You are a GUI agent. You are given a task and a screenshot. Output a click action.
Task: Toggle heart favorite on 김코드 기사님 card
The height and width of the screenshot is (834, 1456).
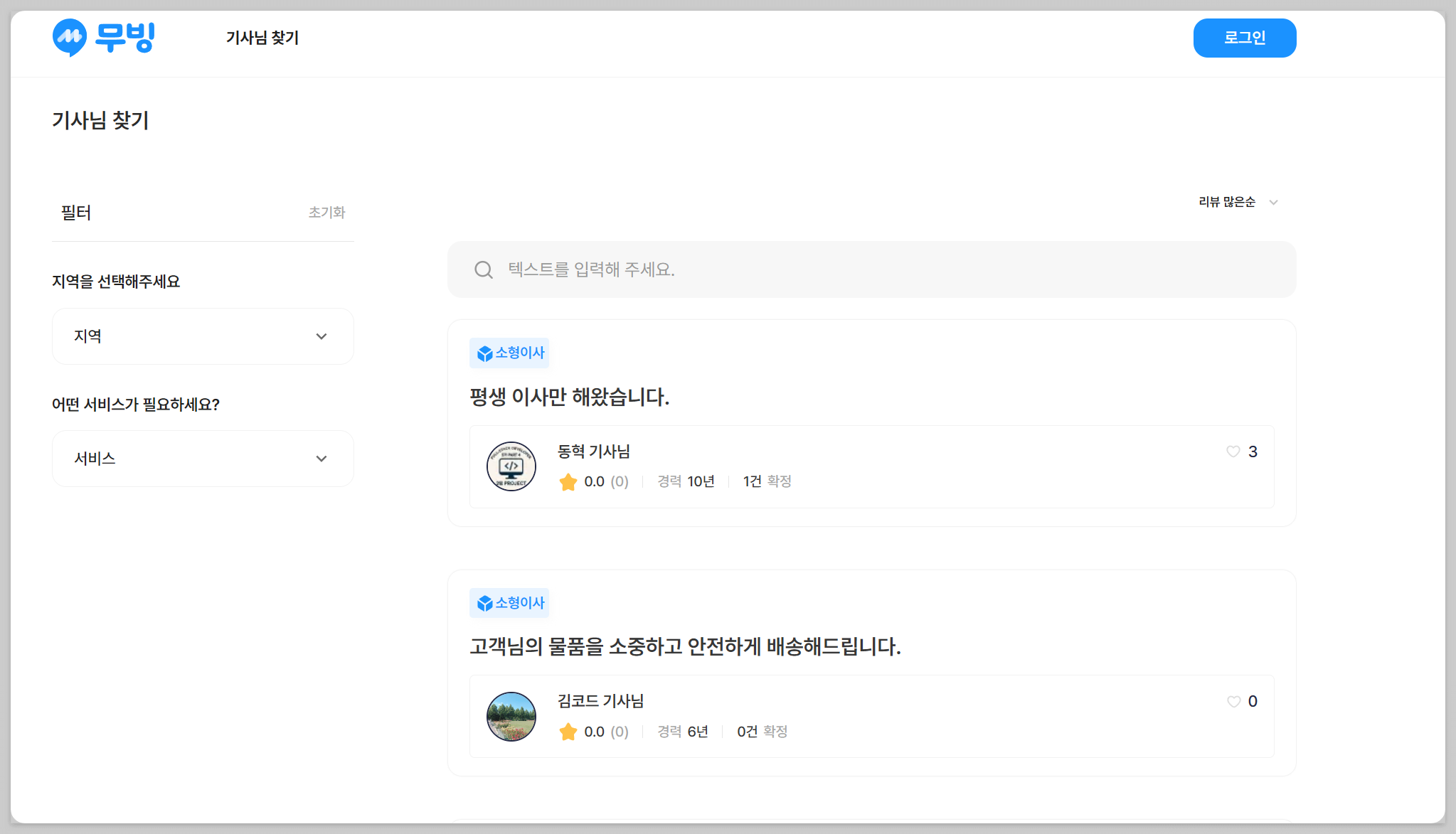(x=1233, y=702)
